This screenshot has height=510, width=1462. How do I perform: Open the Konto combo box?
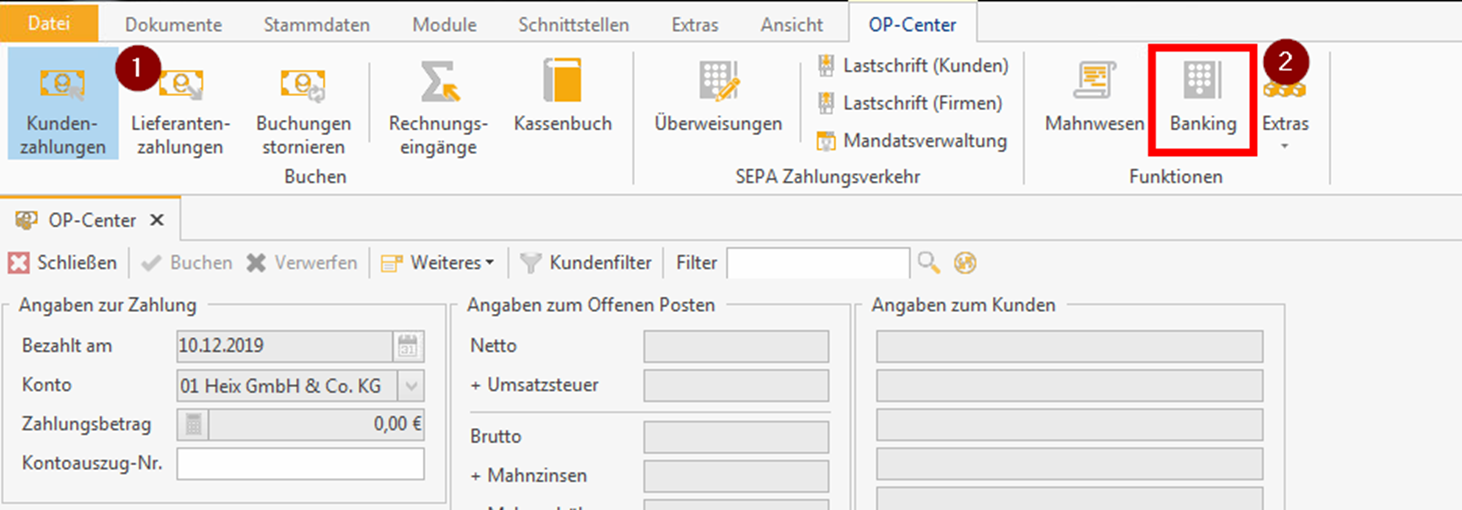pyautogui.click(x=411, y=386)
